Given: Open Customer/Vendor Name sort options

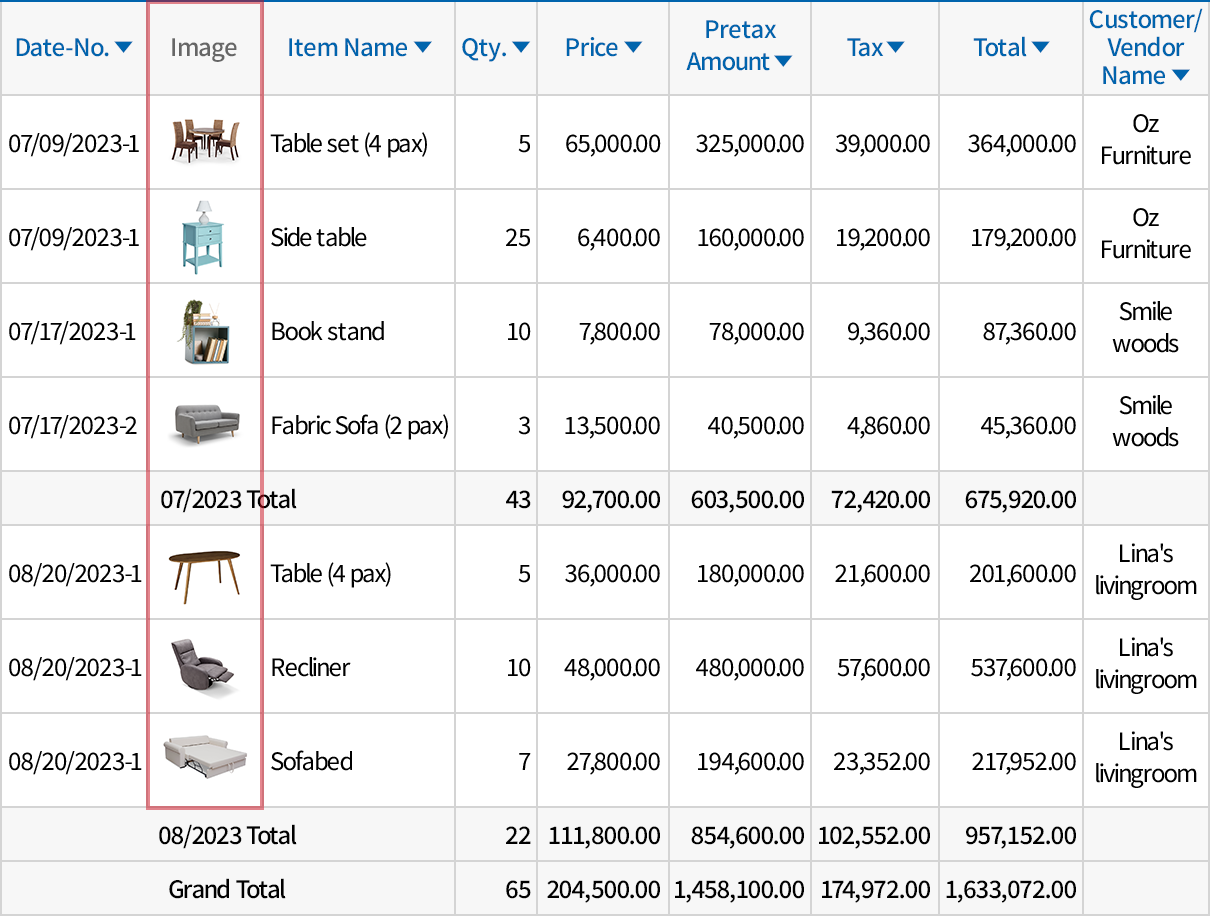Looking at the screenshot, I should tap(1183, 75).
